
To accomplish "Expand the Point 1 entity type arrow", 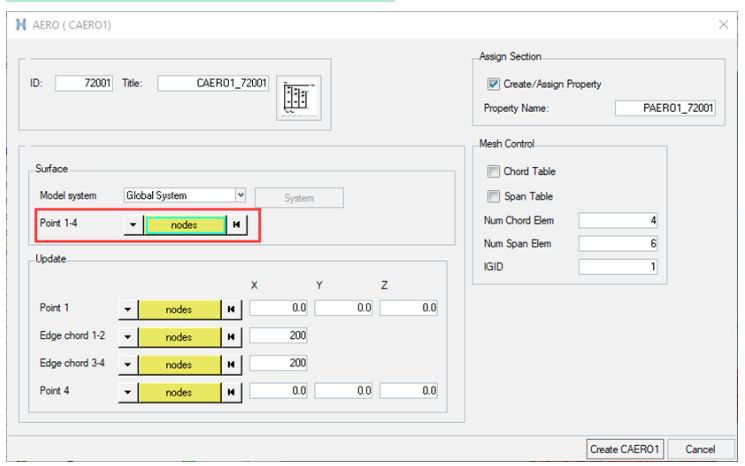I will [x=128, y=309].
